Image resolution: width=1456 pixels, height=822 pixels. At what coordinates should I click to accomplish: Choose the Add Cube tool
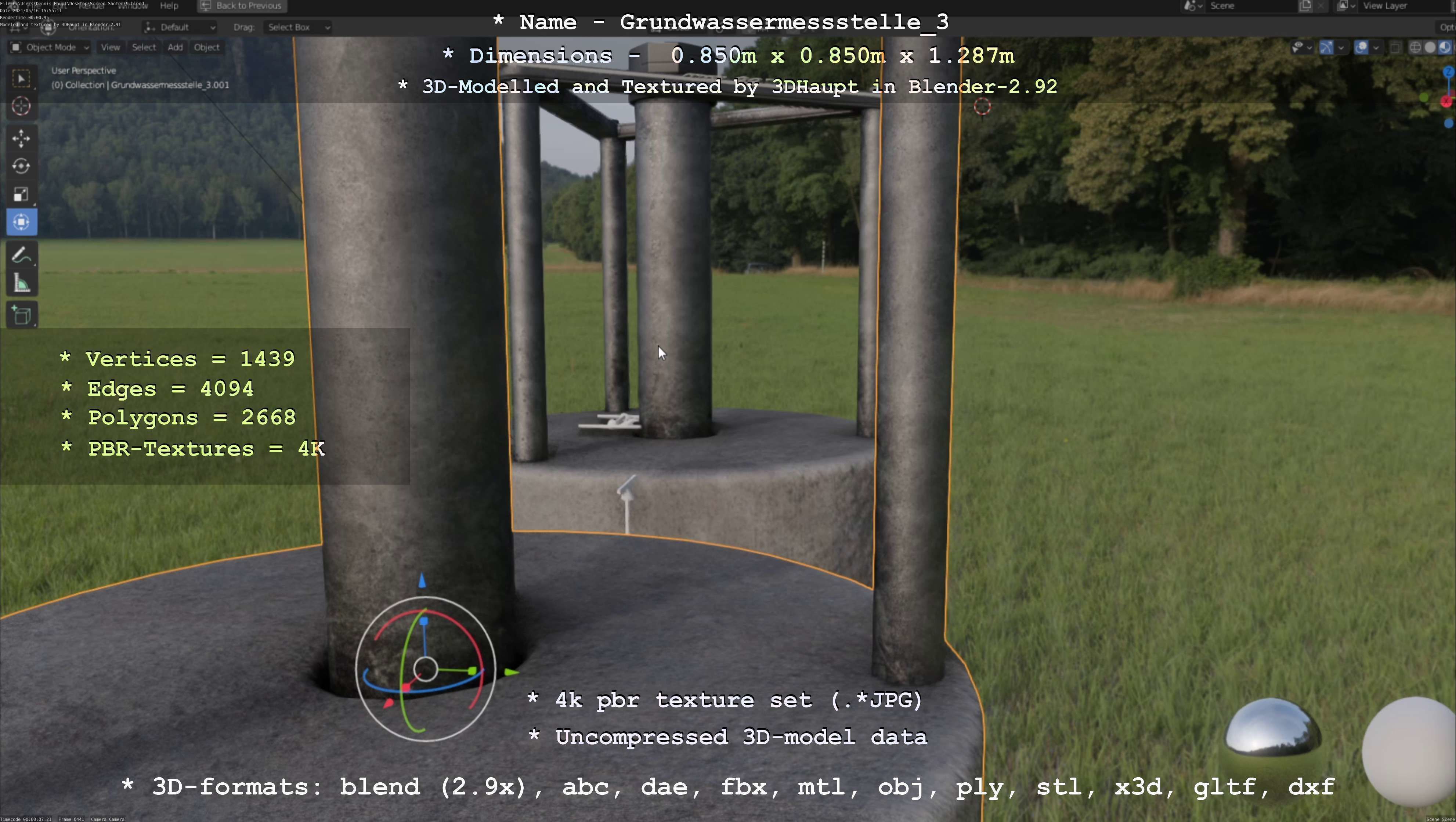point(21,315)
